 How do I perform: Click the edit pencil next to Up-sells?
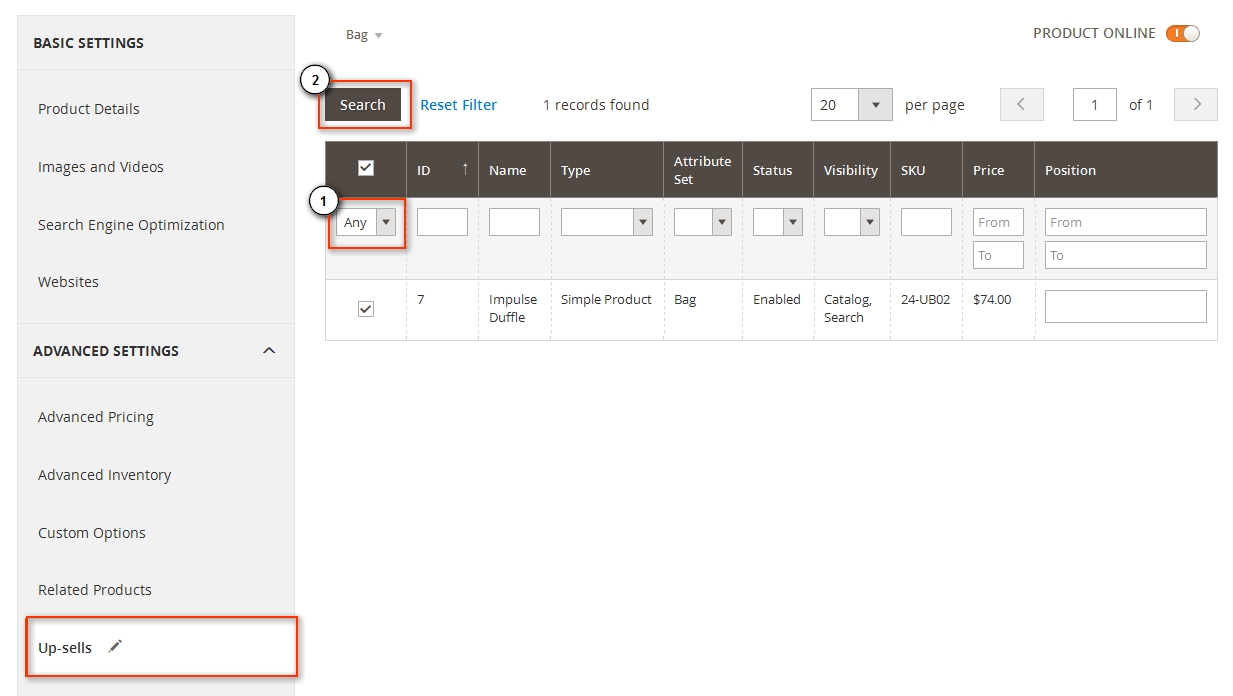(114, 647)
